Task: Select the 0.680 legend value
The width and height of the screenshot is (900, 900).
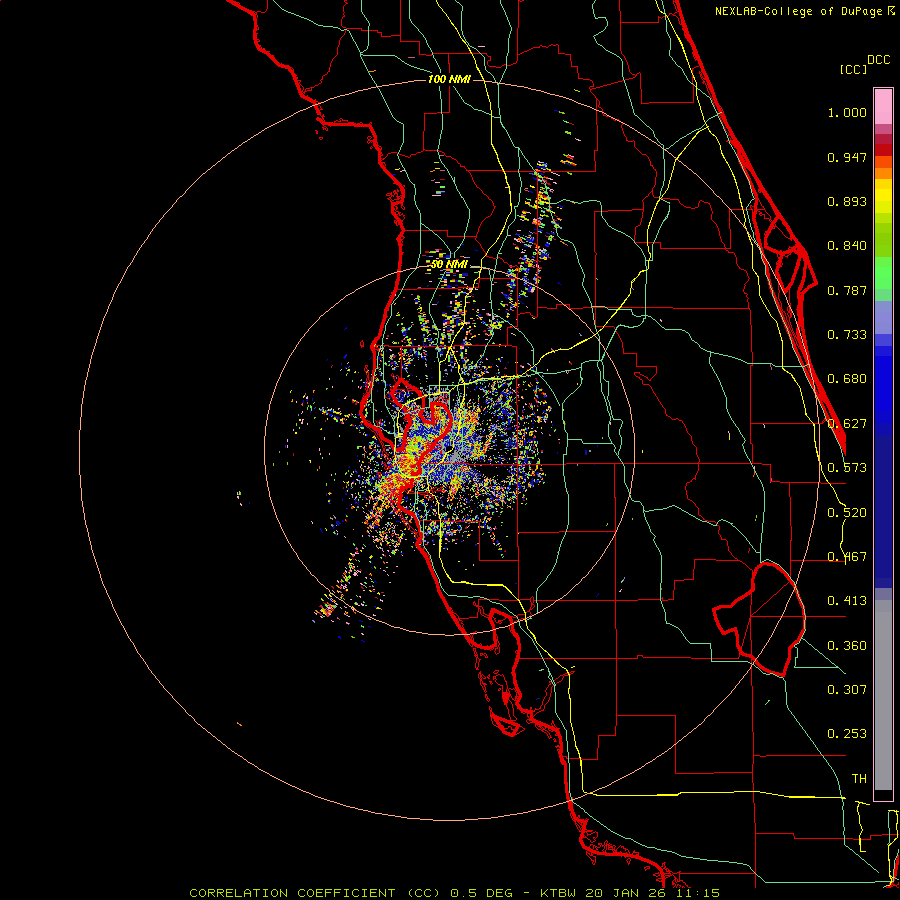Action: pos(847,379)
